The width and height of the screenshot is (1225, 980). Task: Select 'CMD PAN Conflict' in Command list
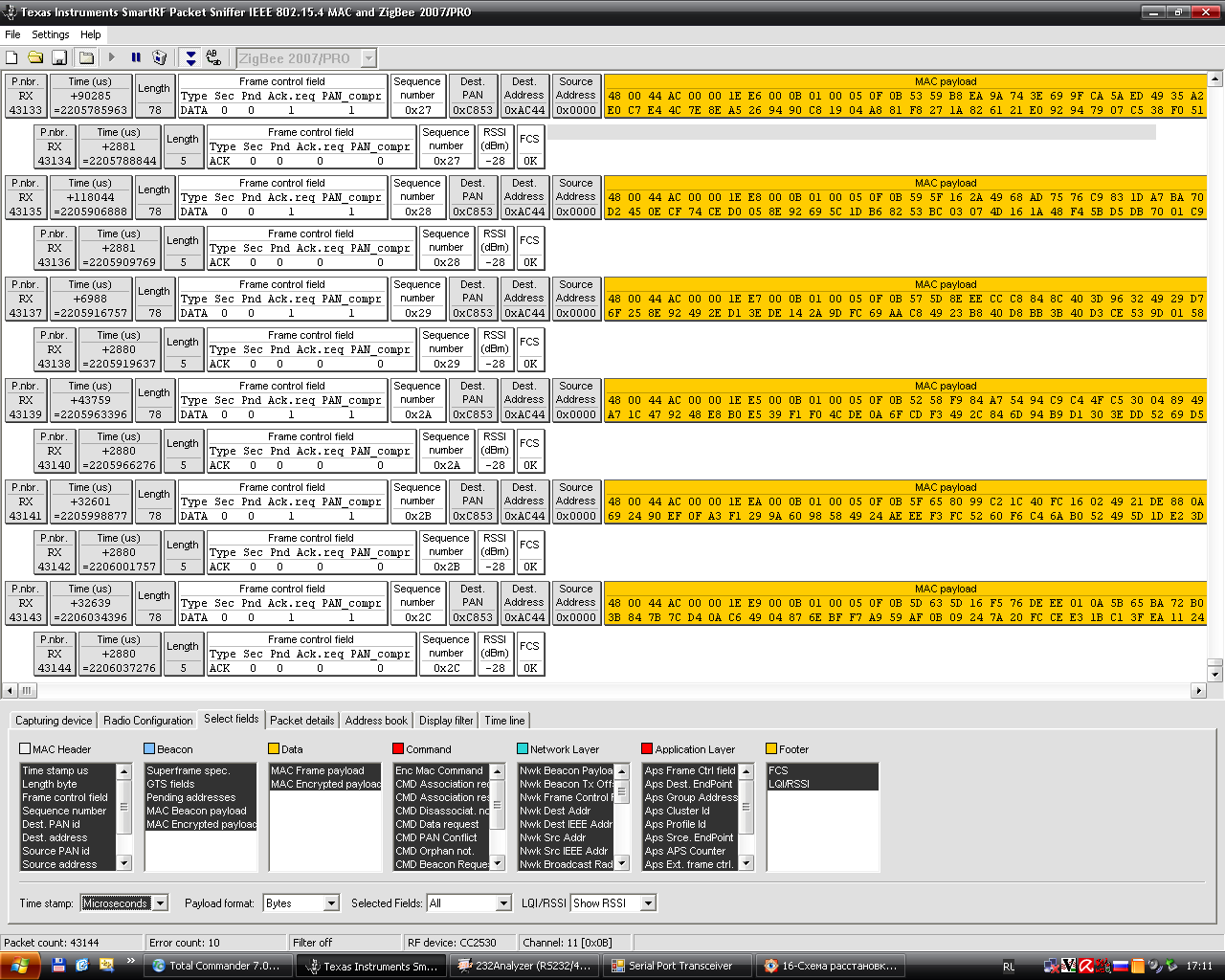[441, 837]
